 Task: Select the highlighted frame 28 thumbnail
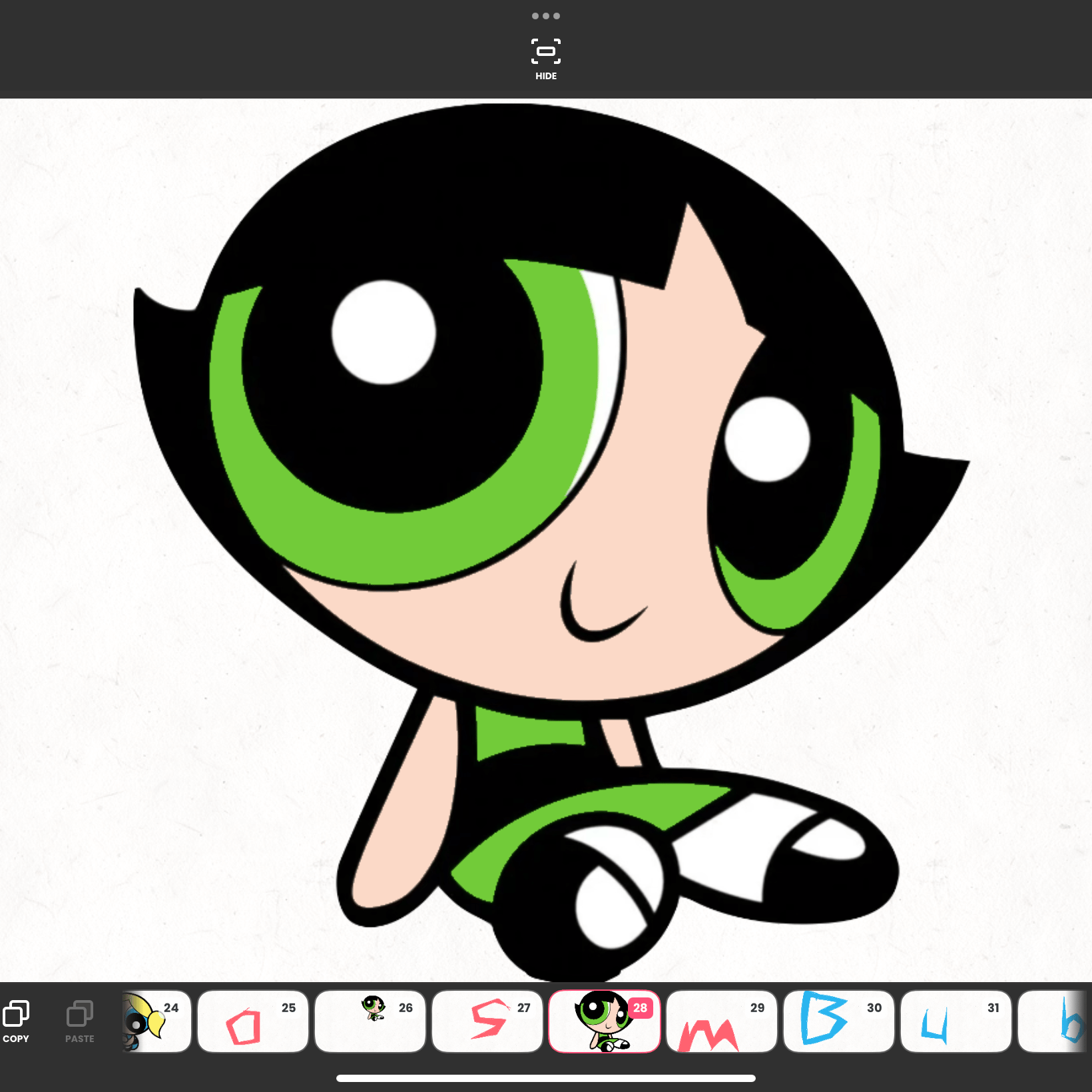605,1021
